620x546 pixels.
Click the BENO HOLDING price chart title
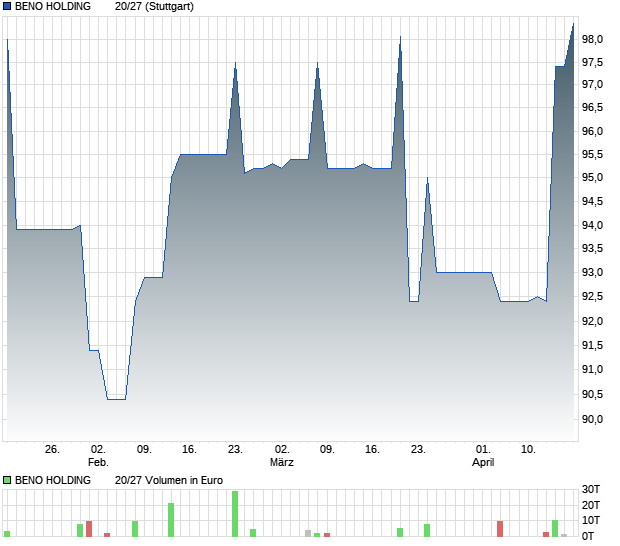point(52,6)
